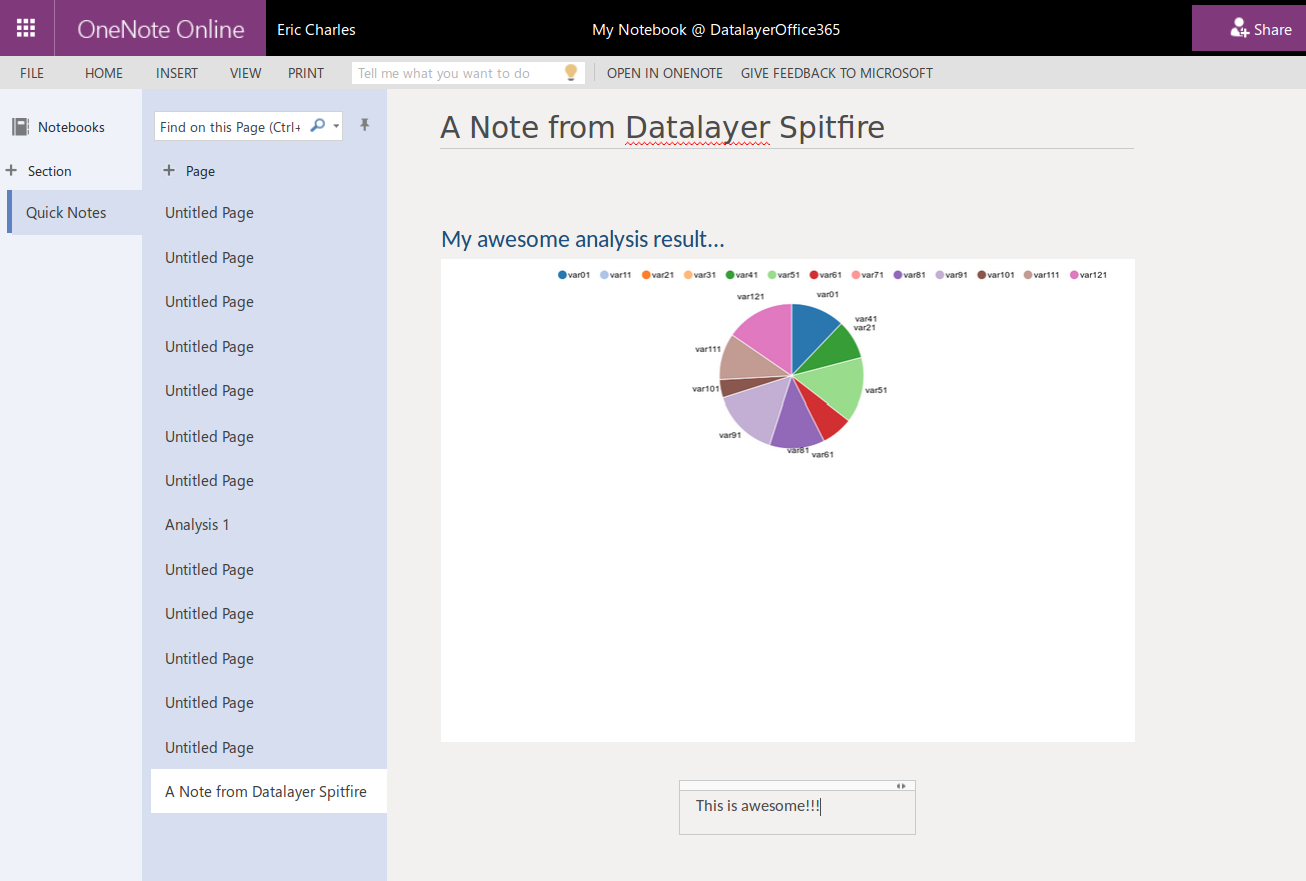Open the app launcher waffle icon

[x=27, y=28]
